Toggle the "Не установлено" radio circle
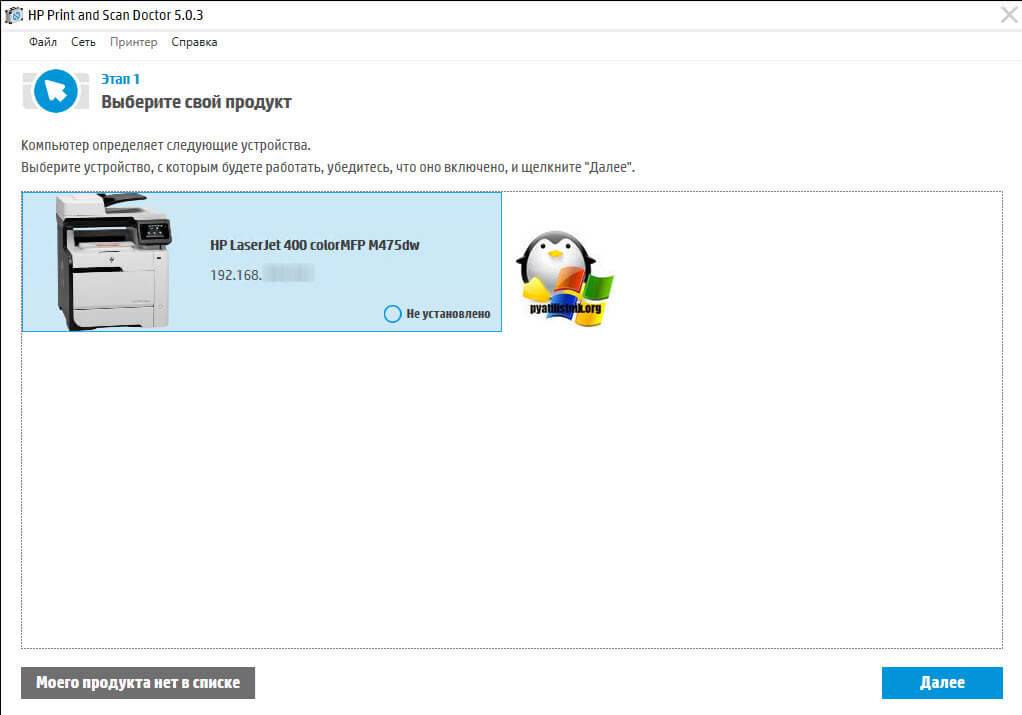The height and width of the screenshot is (715, 1022). (393, 314)
